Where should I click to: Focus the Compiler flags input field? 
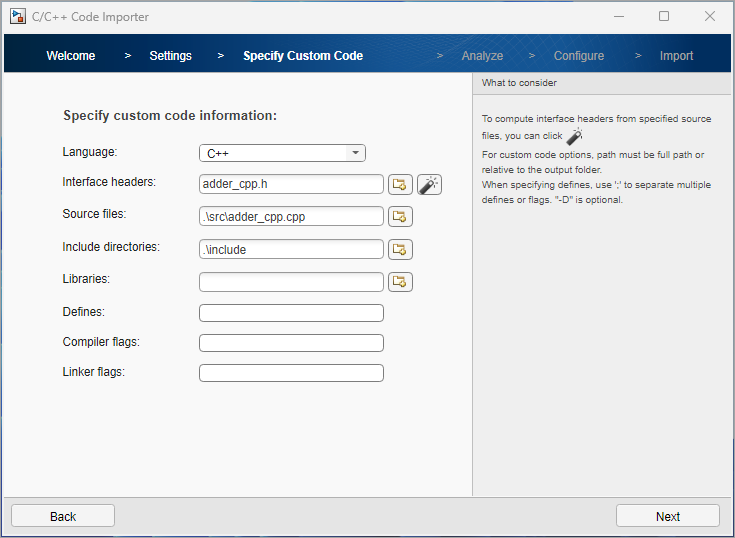pos(291,343)
